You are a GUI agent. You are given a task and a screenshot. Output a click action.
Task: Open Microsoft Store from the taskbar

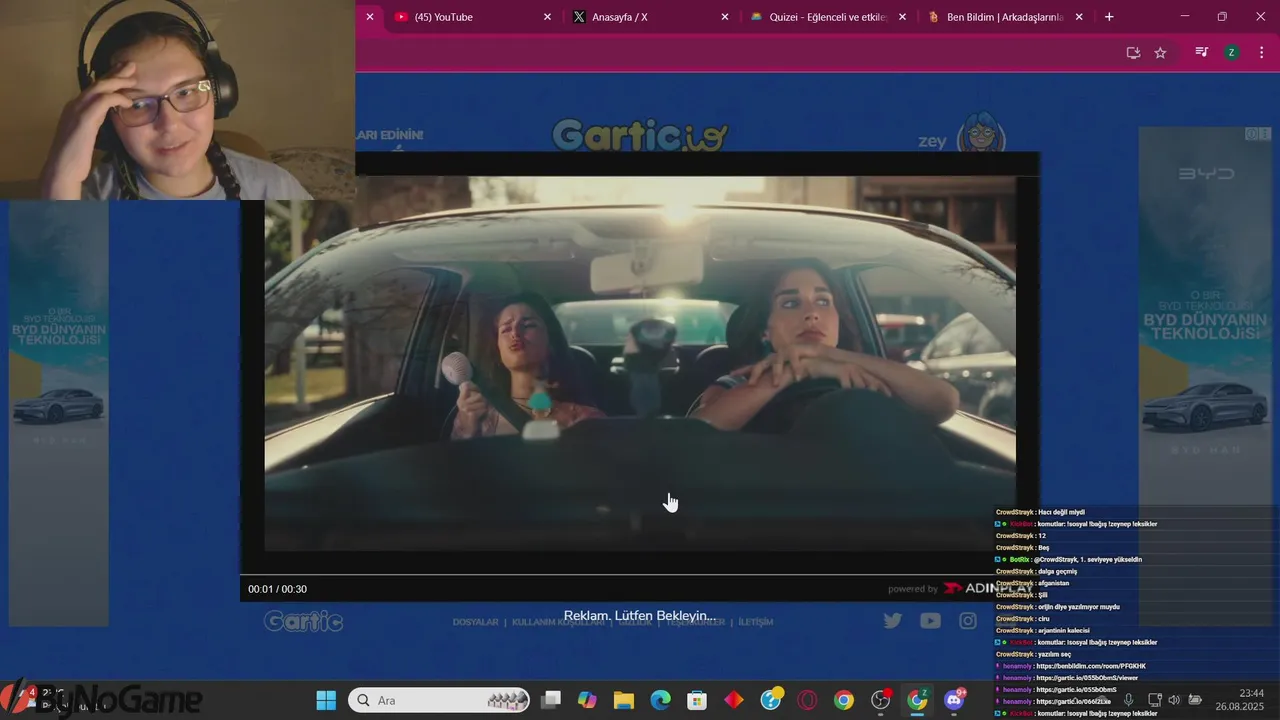[697, 700]
